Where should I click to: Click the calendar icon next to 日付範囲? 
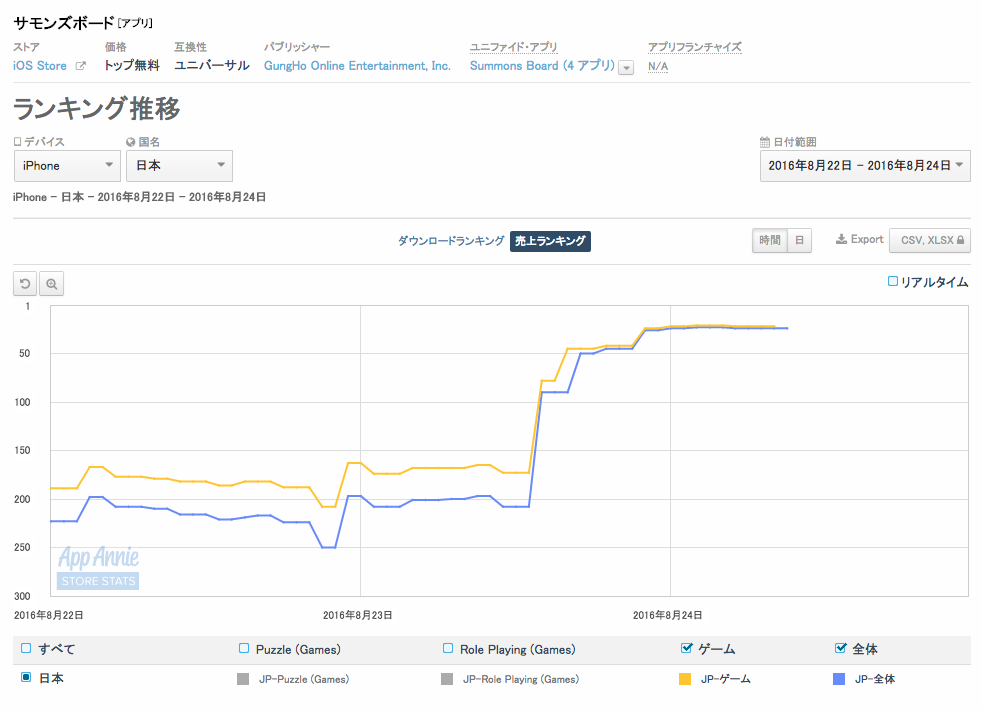762,143
